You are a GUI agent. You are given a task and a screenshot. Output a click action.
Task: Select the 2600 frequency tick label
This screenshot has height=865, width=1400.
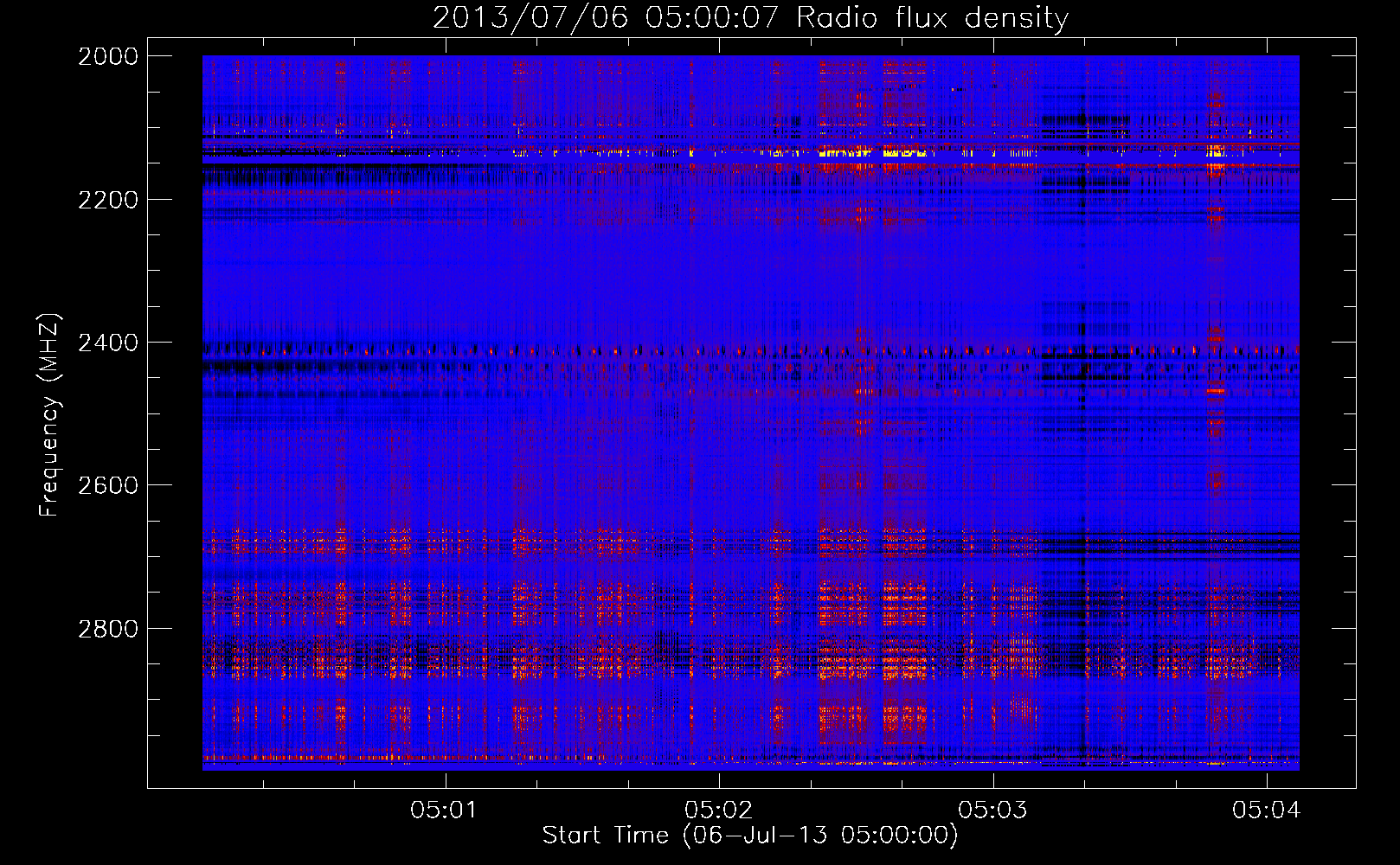pos(108,485)
